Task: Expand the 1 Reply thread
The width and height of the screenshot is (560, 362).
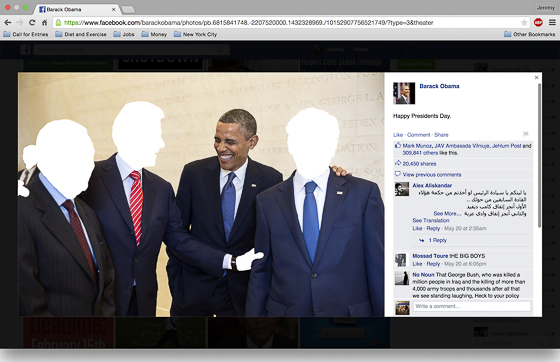Action: point(438,240)
